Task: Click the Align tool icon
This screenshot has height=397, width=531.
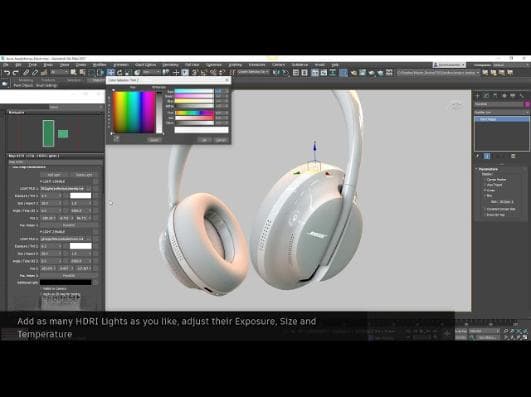Action: pos(285,72)
